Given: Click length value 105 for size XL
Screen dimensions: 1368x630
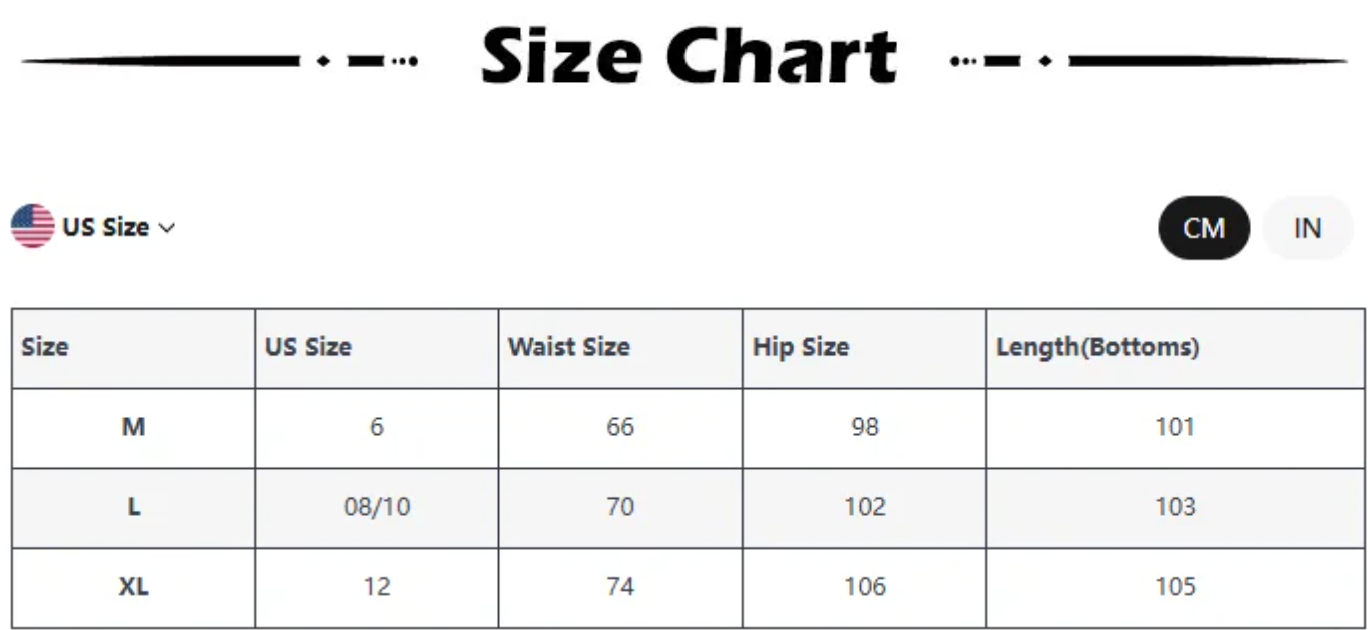Looking at the screenshot, I should tap(1175, 587).
